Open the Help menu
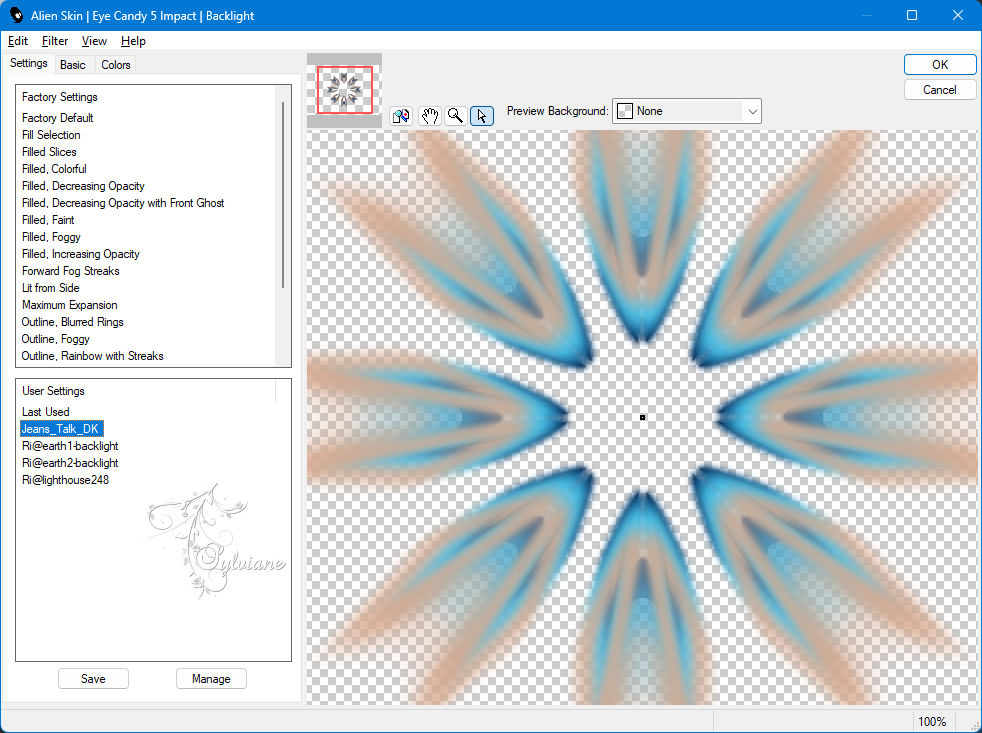Image resolution: width=982 pixels, height=733 pixels. pos(133,41)
